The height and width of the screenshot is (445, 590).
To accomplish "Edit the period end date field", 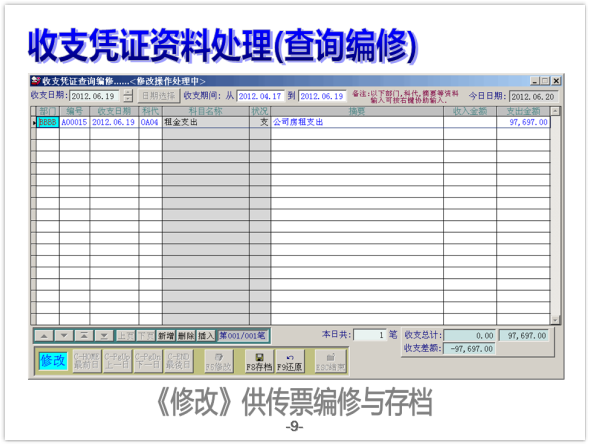I will coord(322,96).
